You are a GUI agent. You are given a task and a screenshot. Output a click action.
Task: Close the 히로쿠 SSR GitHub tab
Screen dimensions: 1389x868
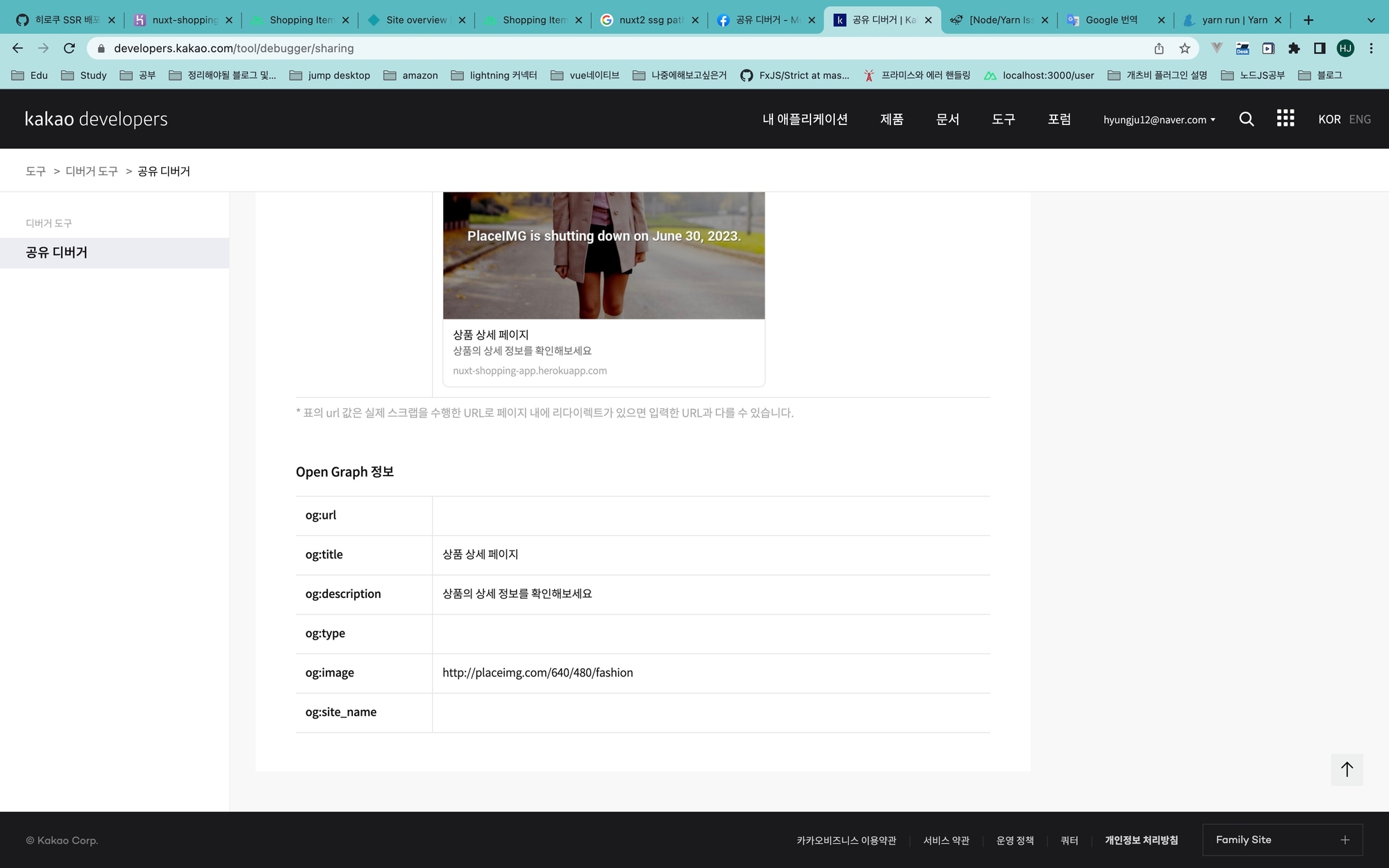pos(112,20)
